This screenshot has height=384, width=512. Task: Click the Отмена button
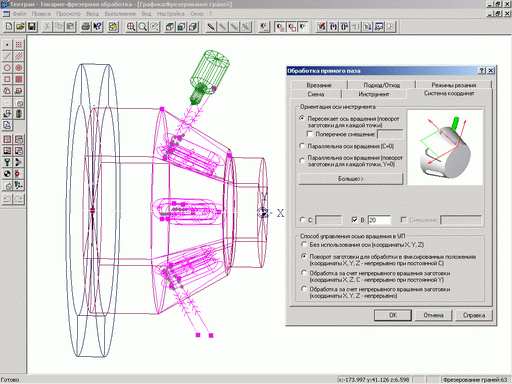[x=433, y=315]
